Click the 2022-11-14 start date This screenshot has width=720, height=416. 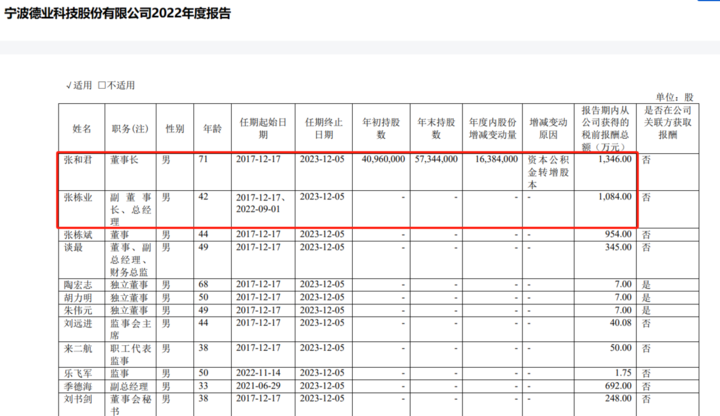click(x=258, y=373)
